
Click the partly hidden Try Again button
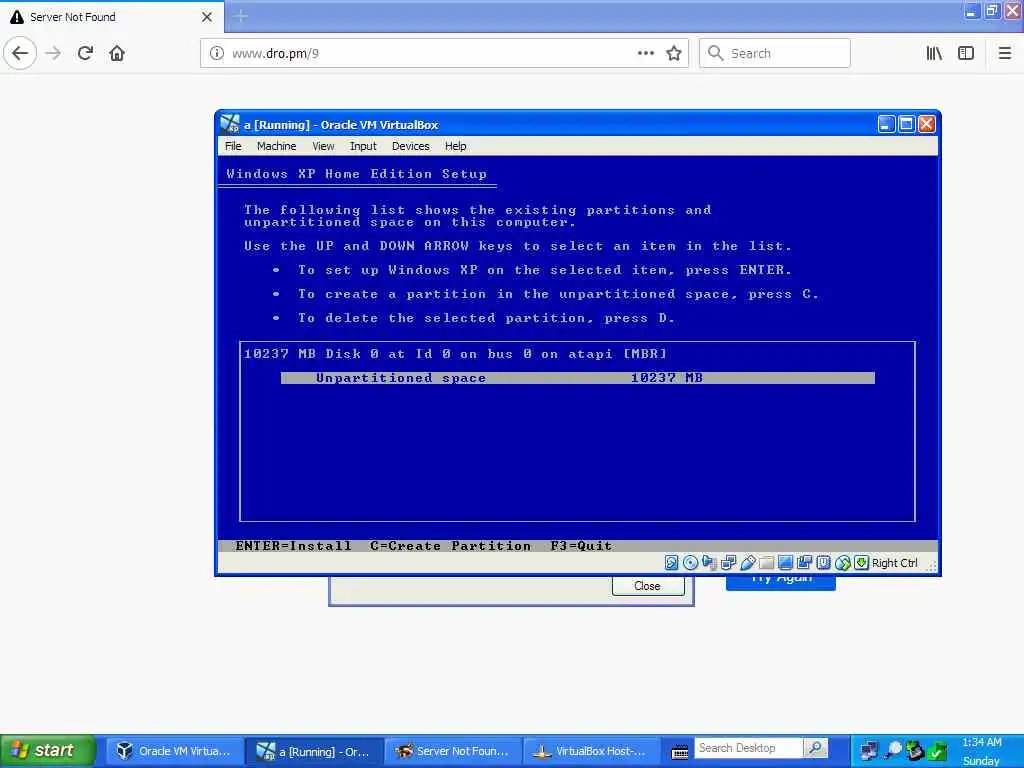pos(780,583)
